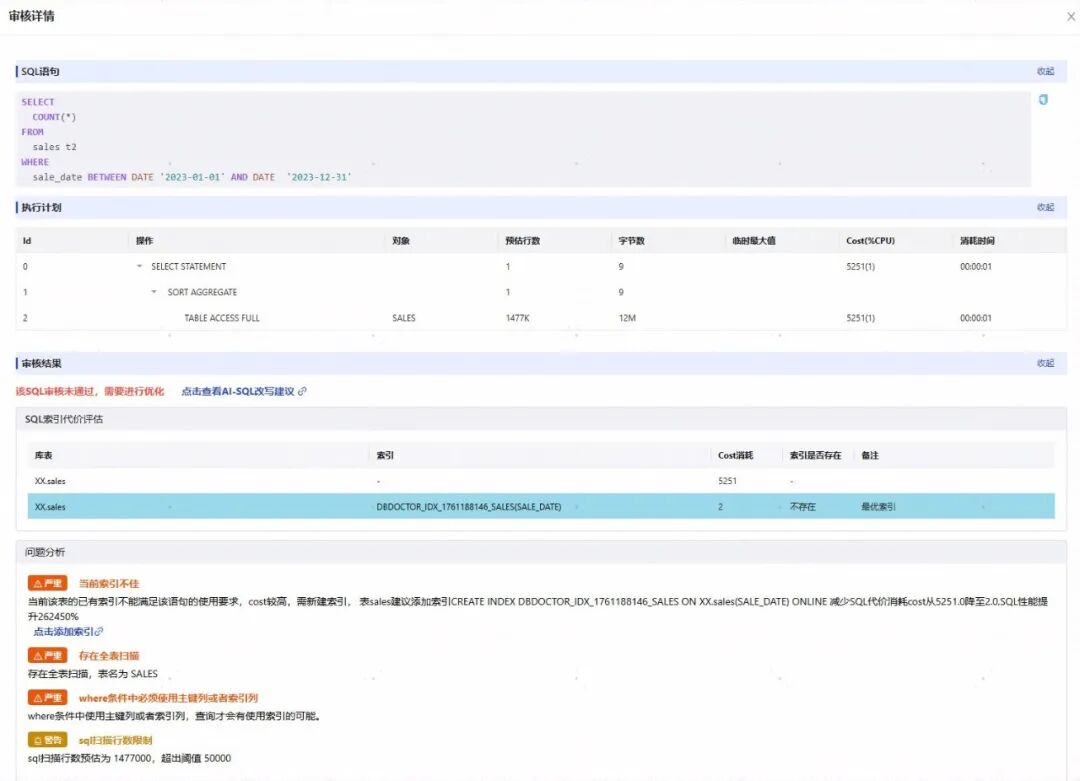Click the 索引是否存在 column header
Screen dimensions: 1080x781
[x=816, y=455]
